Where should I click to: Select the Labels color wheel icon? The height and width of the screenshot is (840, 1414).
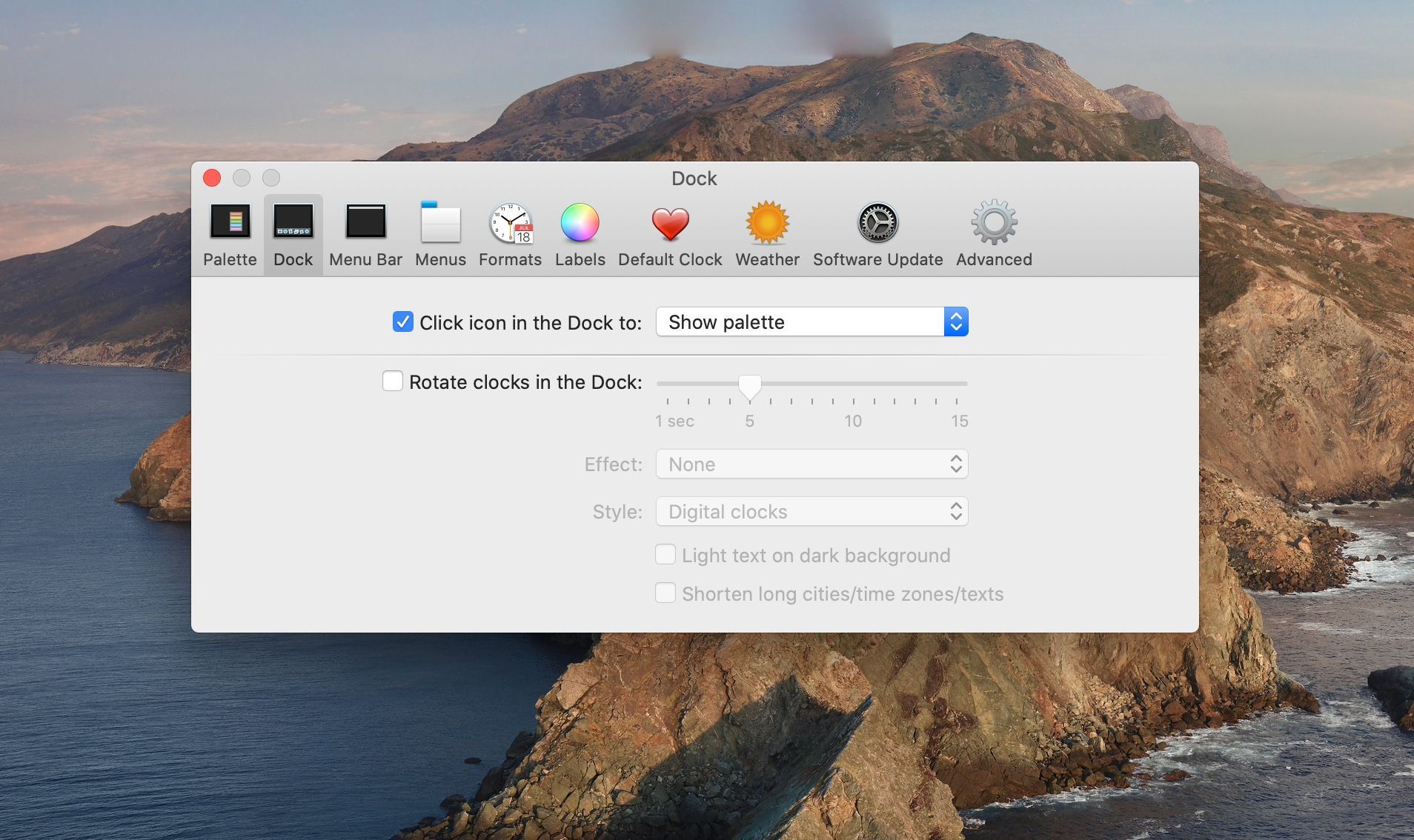point(580,233)
